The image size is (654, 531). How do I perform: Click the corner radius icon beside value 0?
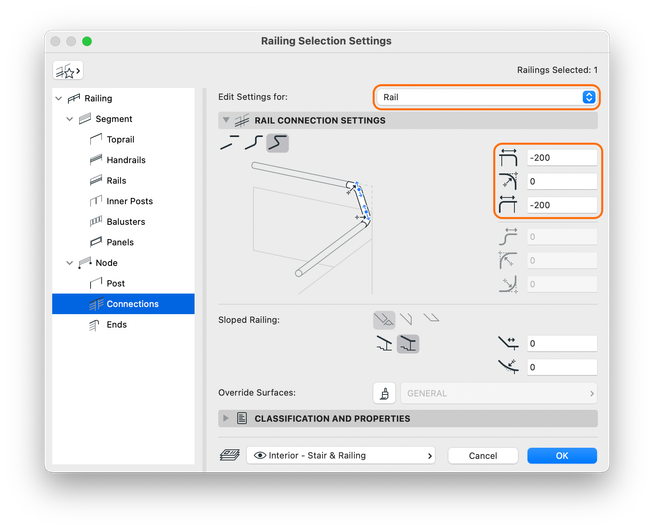tap(508, 181)
